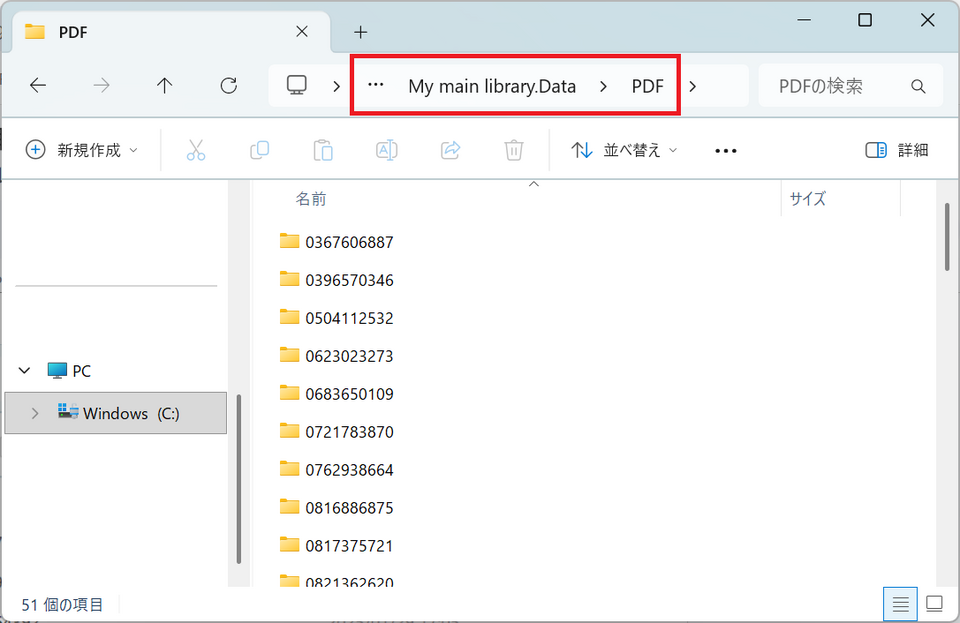The height and width of the screenshot is (623, 960).
Task: Click the Share toolbar icon
Action: pyautogui.click(x=450, y=150)
